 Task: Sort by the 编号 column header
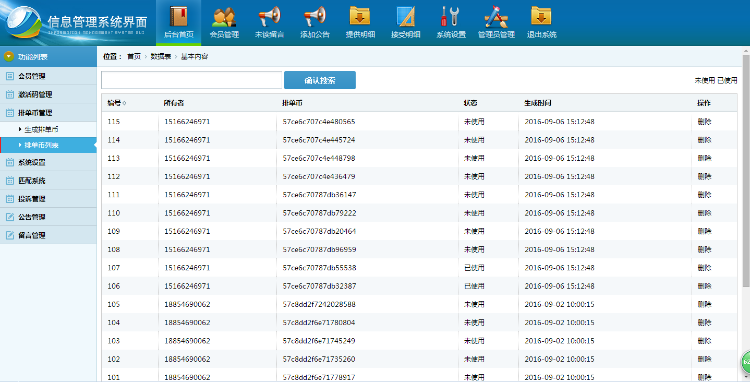point(116,103)
